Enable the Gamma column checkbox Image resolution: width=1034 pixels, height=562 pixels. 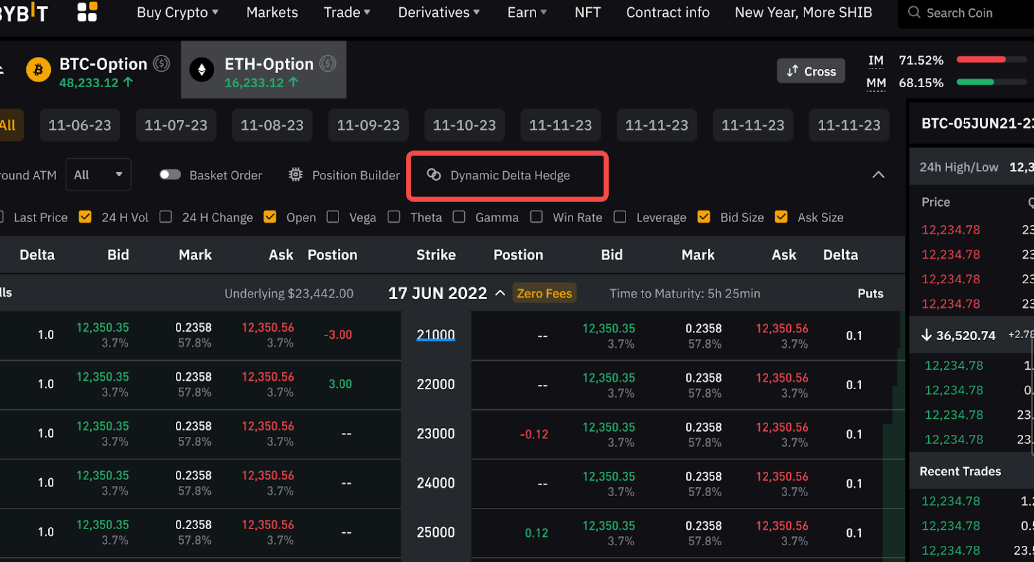click(459, 217)
